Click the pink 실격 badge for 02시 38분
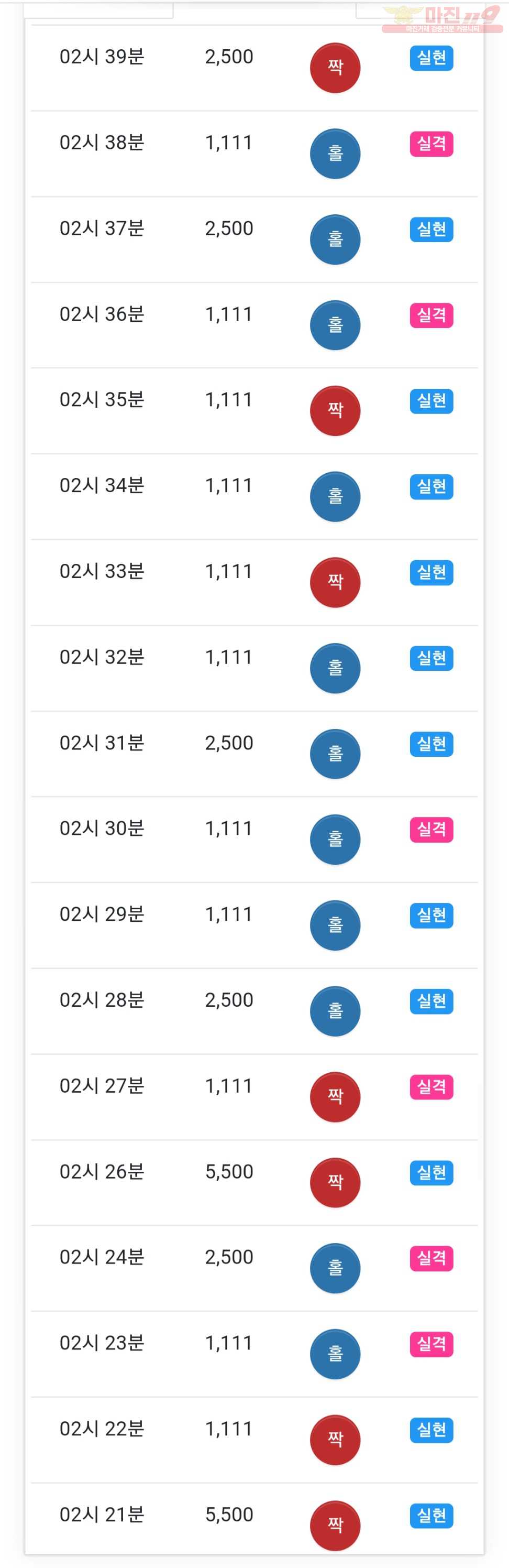509x1568 pixels. click(x=431, y=144)
